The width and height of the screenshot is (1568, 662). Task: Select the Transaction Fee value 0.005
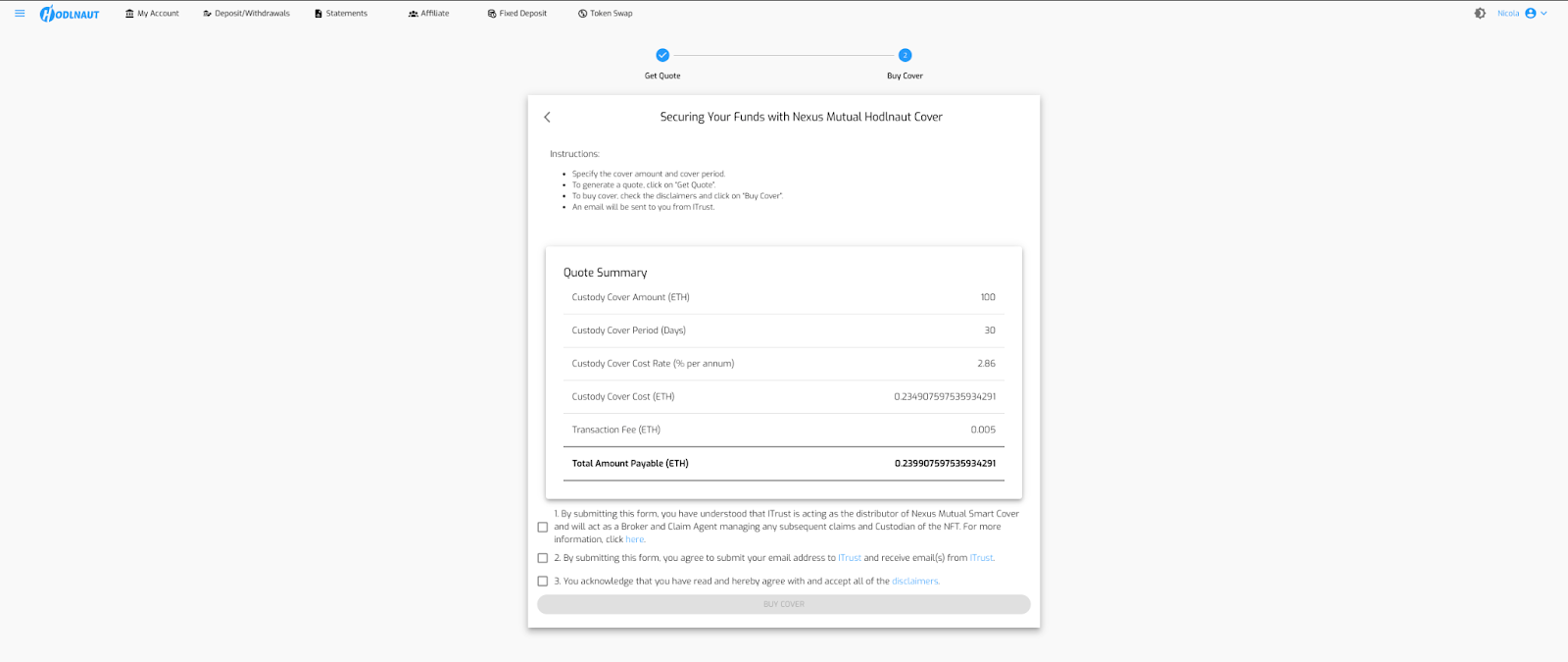(983, 430)
